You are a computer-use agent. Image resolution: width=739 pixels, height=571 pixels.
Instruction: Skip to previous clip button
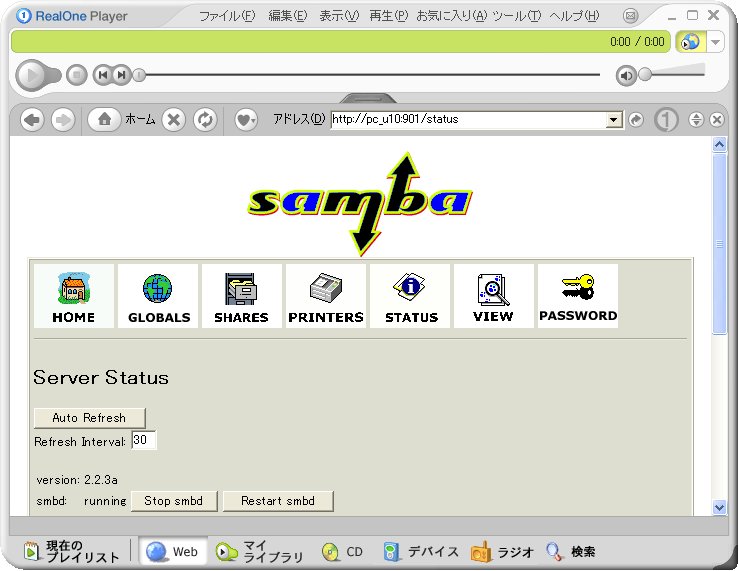[103, 75]
